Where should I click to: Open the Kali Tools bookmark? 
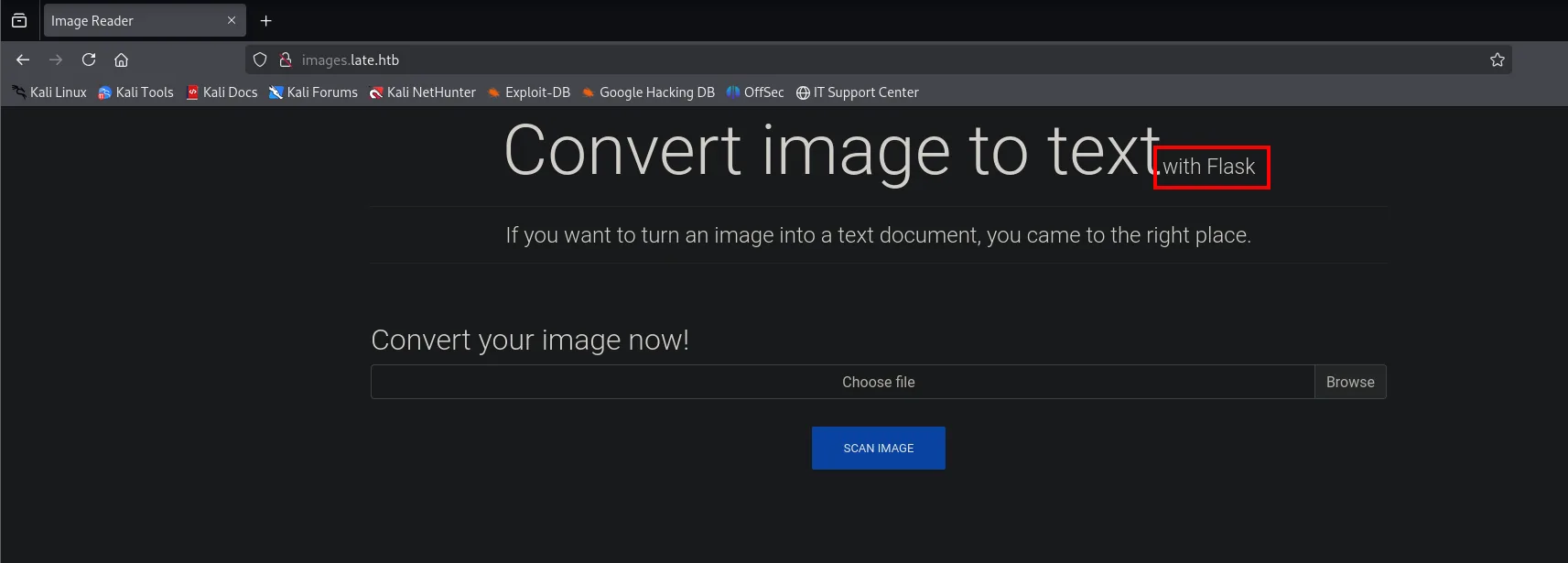pos(135,92)
